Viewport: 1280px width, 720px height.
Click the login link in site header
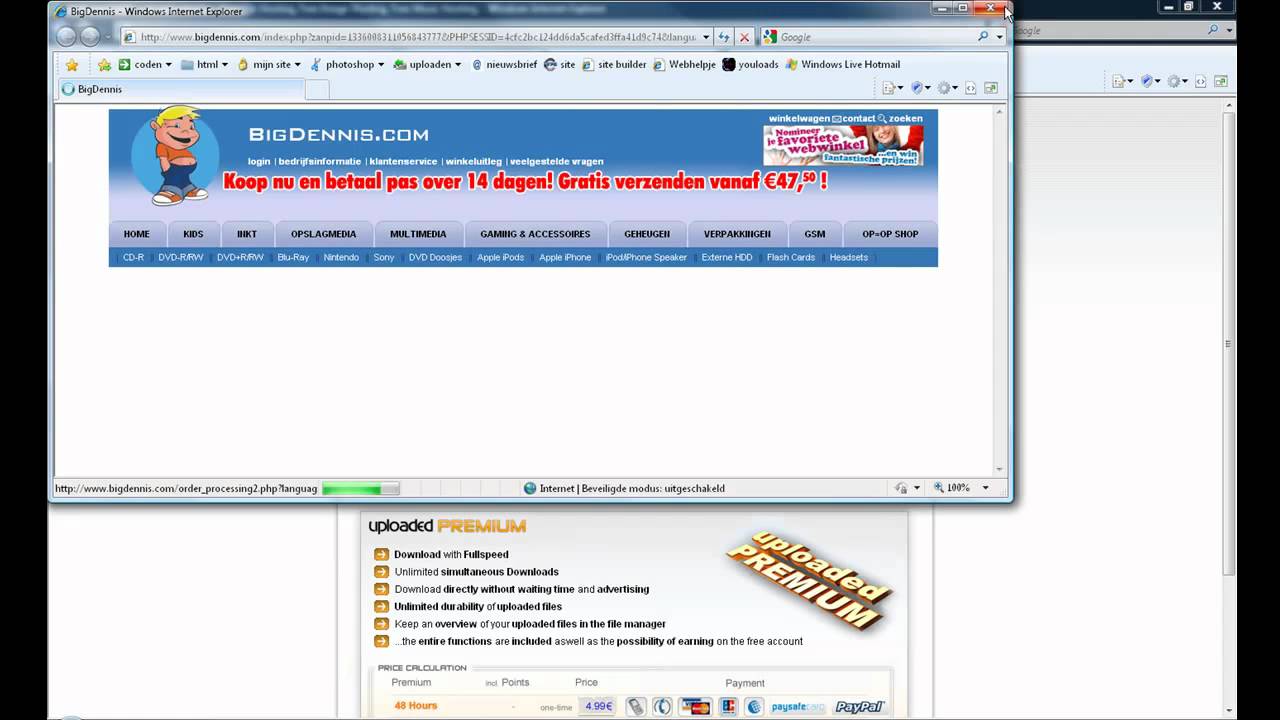(259, 161)
